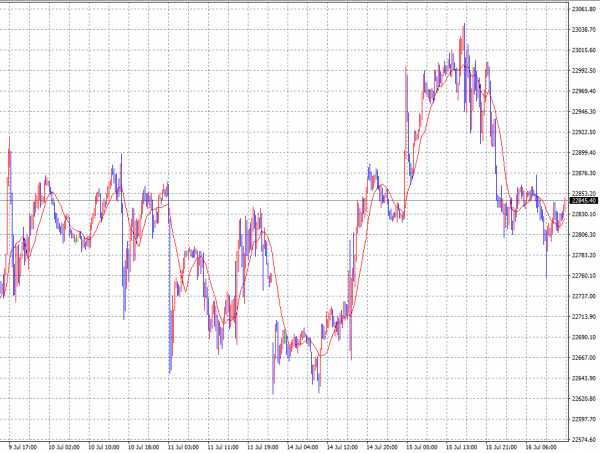Select the 15 Jul 05:00 time label
The width and height of the screenshot is (600, 453).
click(423, 447)
